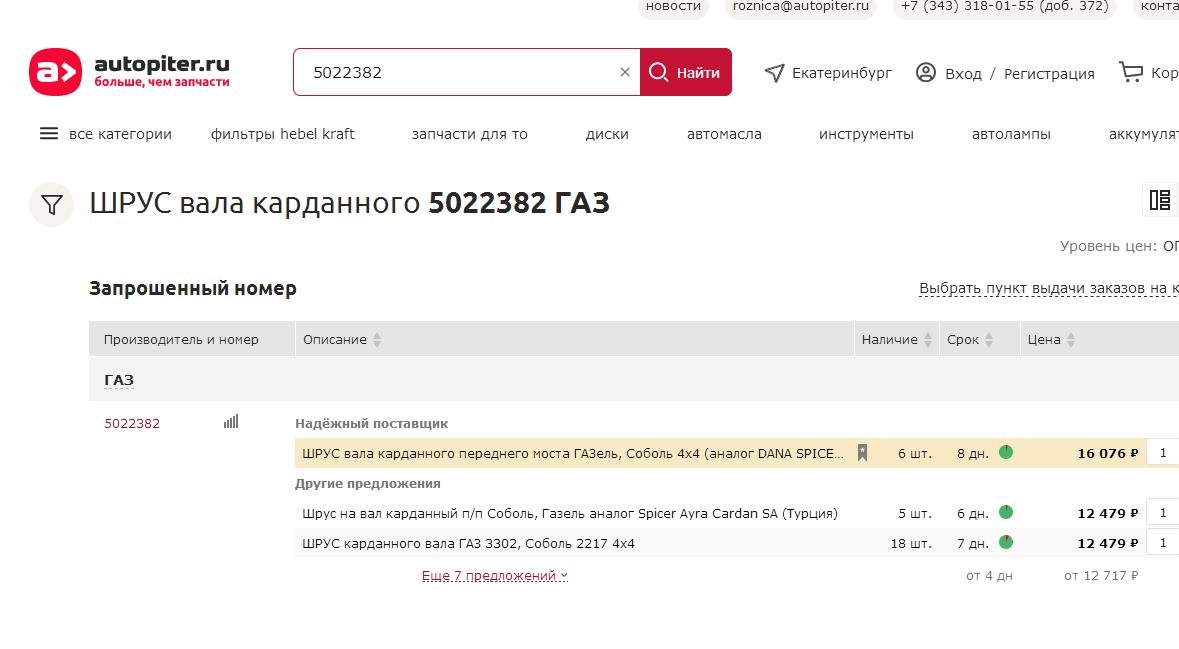Image resolution: width=1179 pixels, height=649 pixels.
Task: Select Шрус на вал карданный Ayra Cardan offer
Action: pyautogui.click(x=570, y=514)
